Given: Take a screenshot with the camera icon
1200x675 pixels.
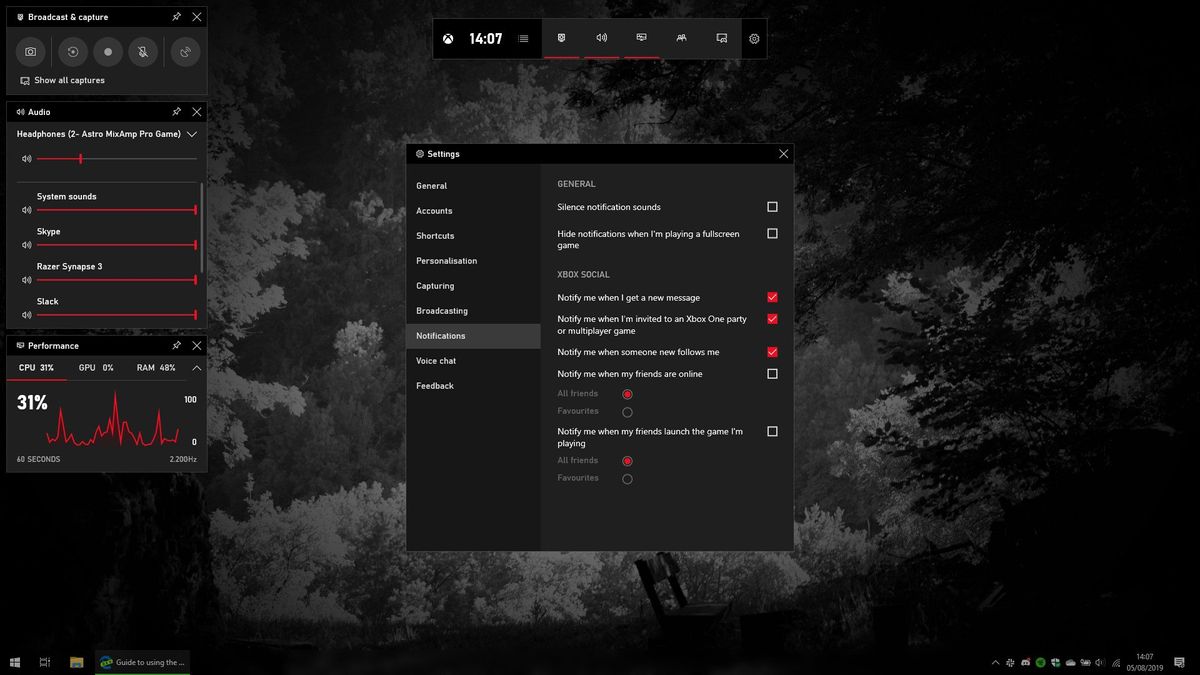Looking at the screenshot, I should click(30, 52).
